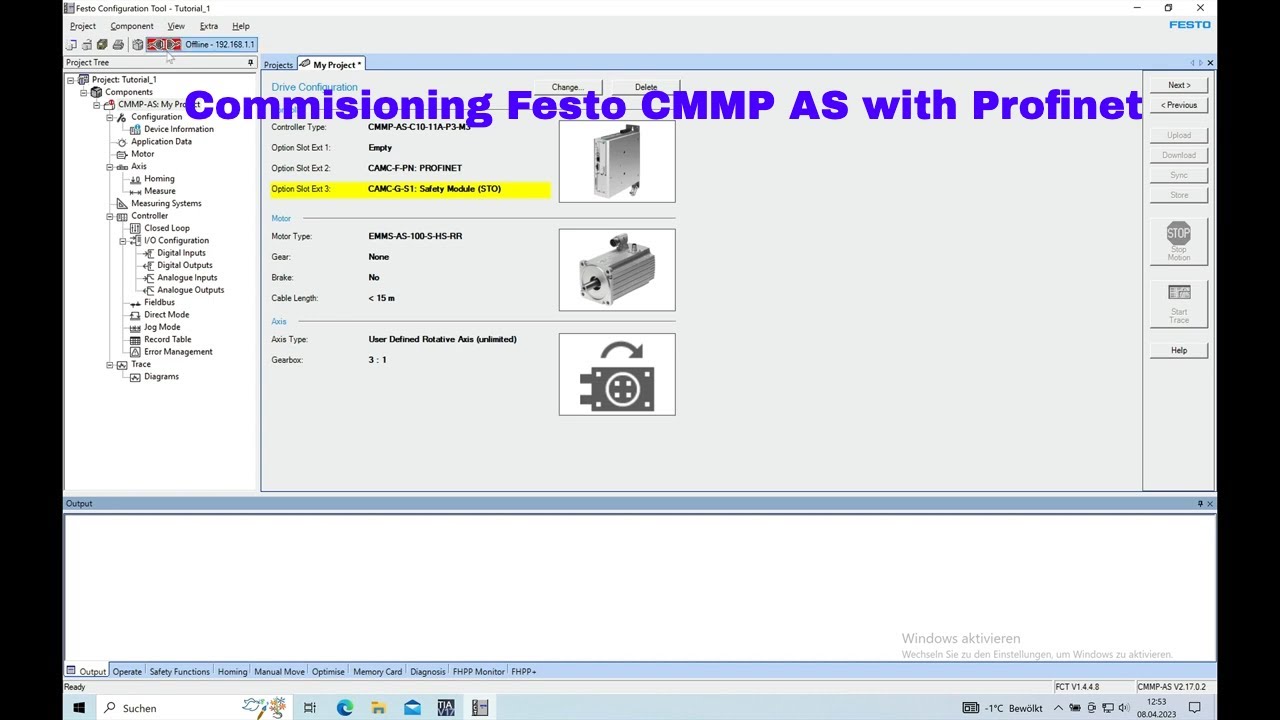Click the red offline connection icon
The width and height of the screenshot is (1280, 720).
tap(164, 45)
